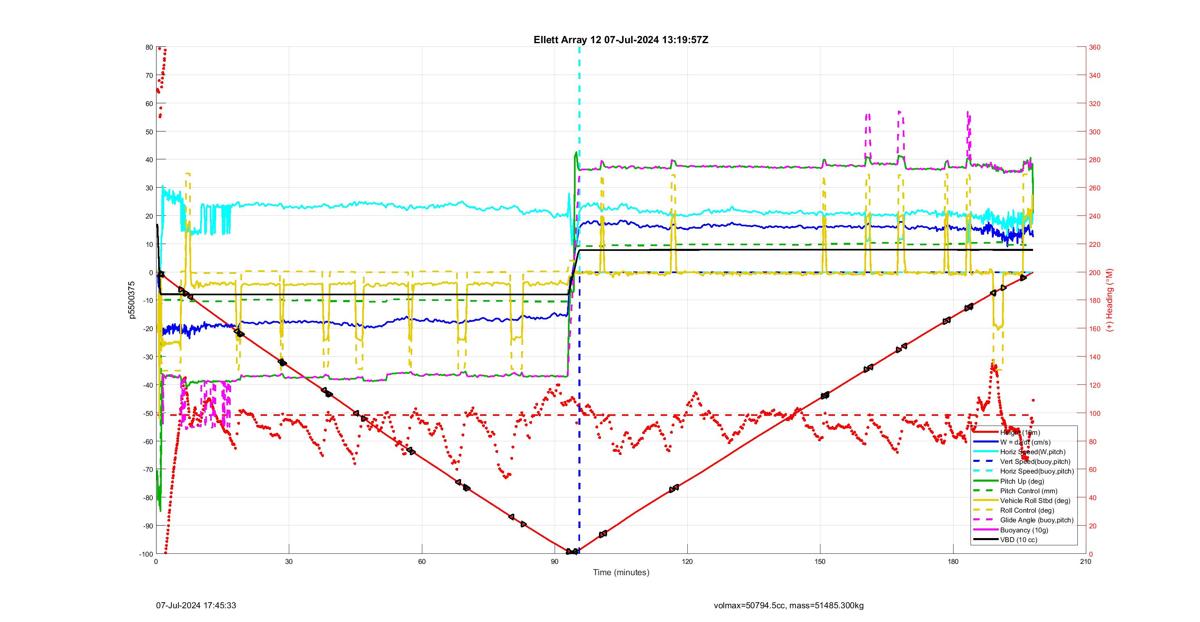Click the footer timestamp '07-Jul-2024 17:45:33'
The width and height of the screenshot is (1200, 622).
coord(196,605)
